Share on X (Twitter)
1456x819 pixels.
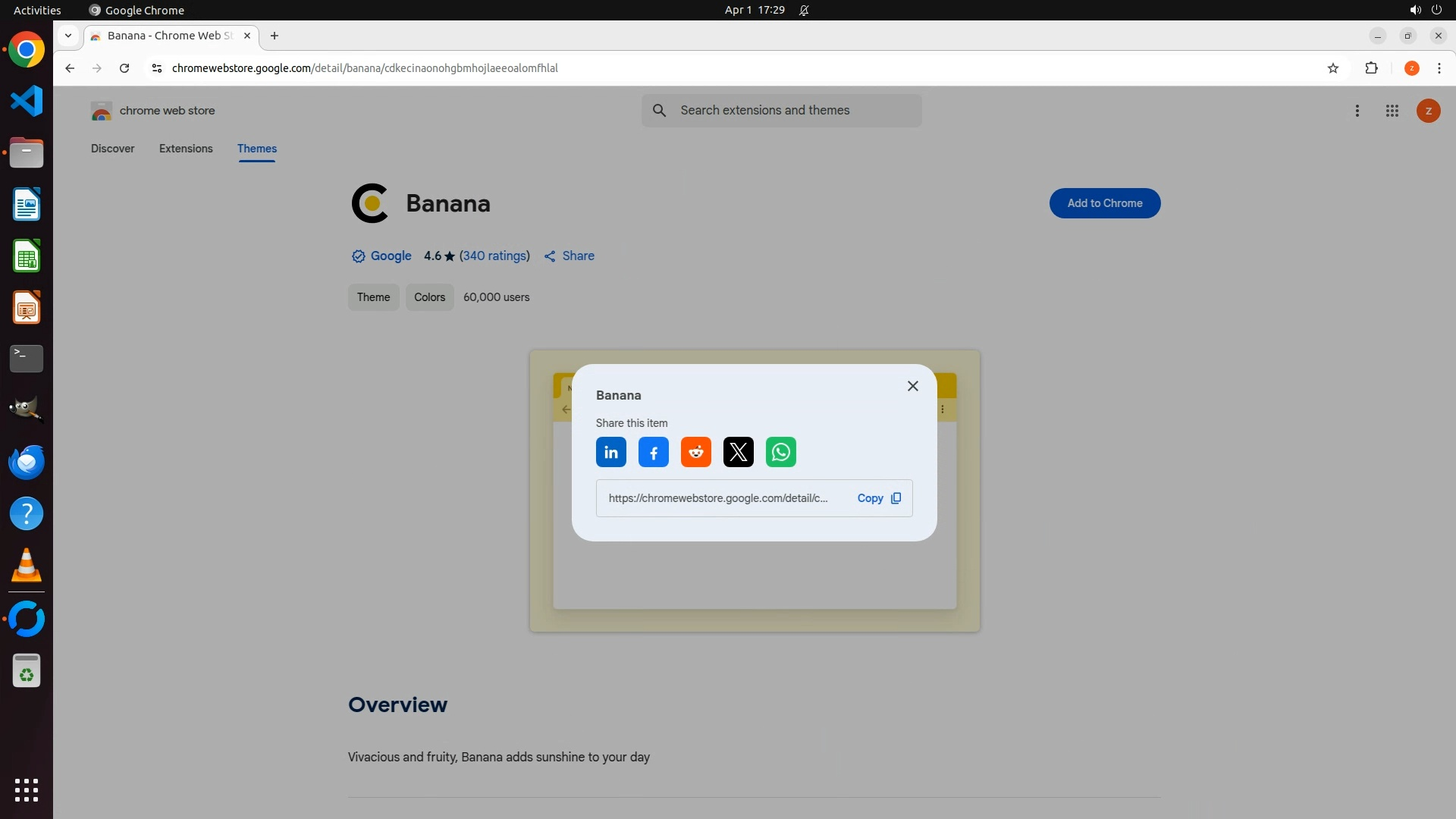click(x=738, y=453)
